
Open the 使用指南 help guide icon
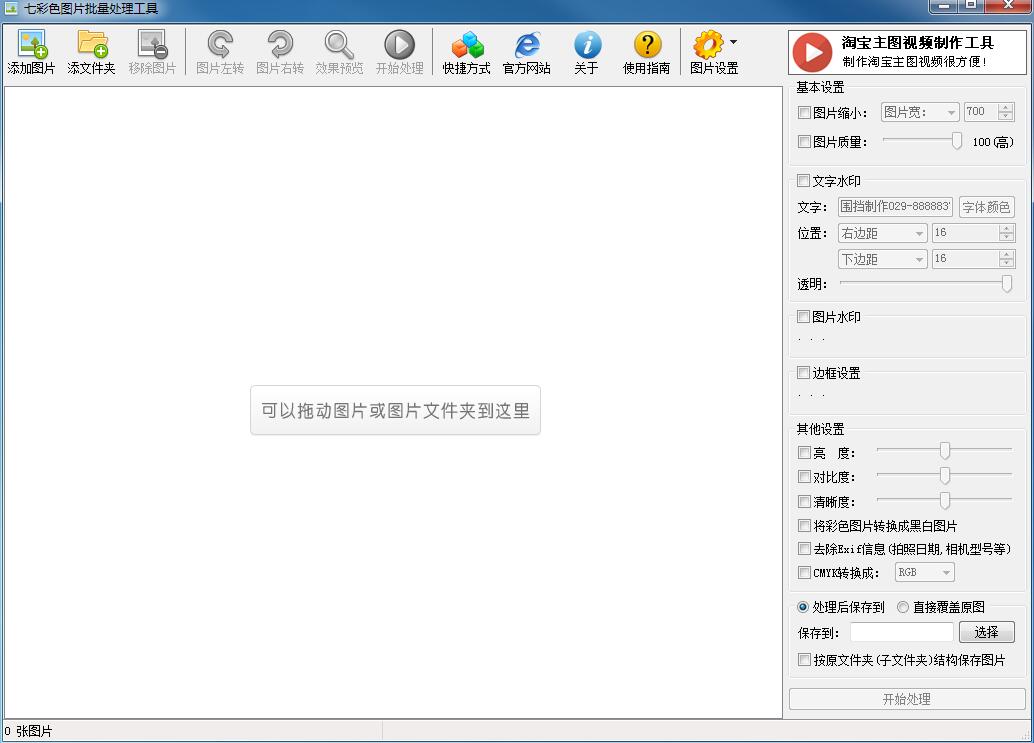tap(647, 45)
